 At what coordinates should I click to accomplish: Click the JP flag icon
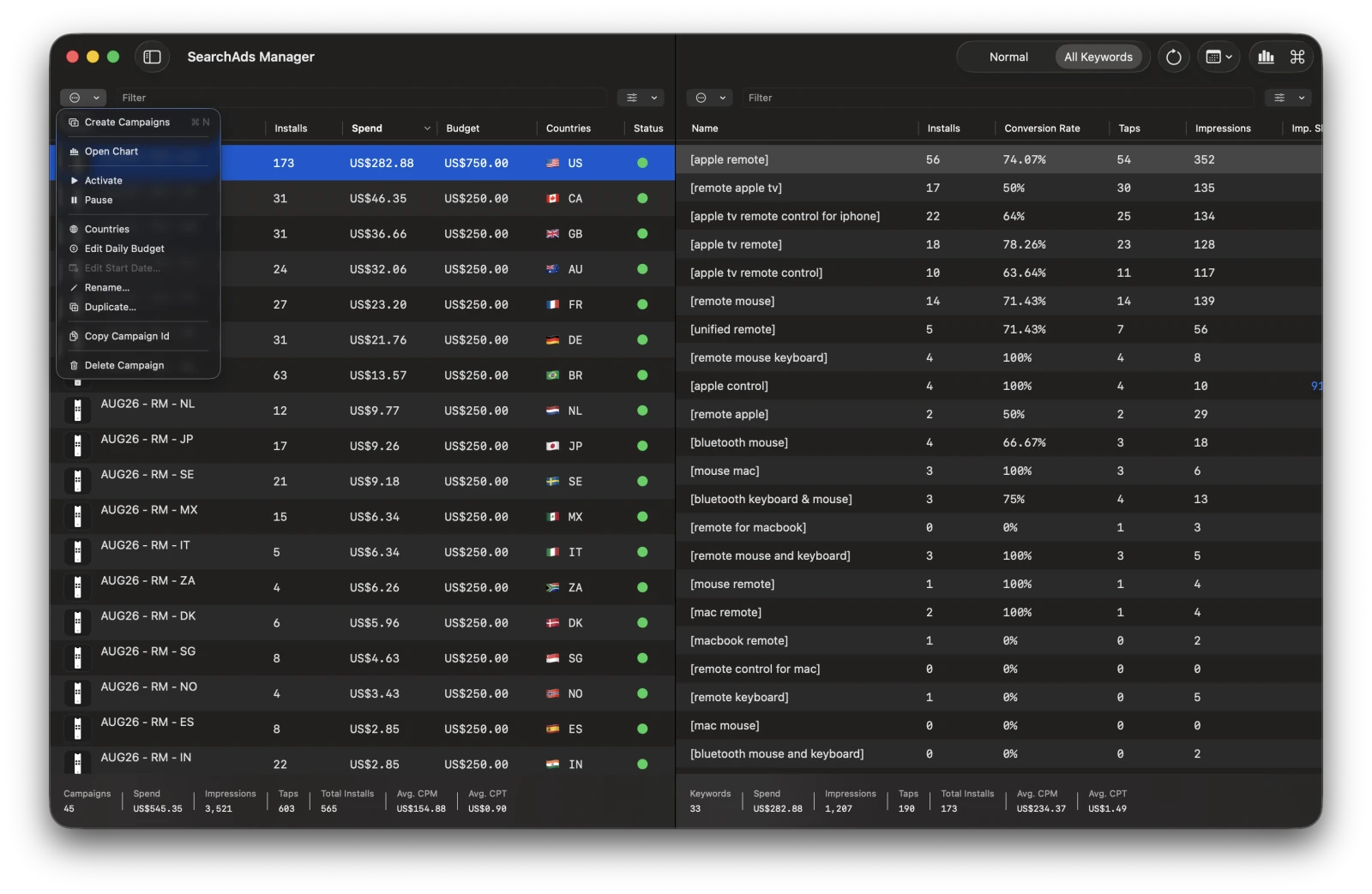pos(553,447)
